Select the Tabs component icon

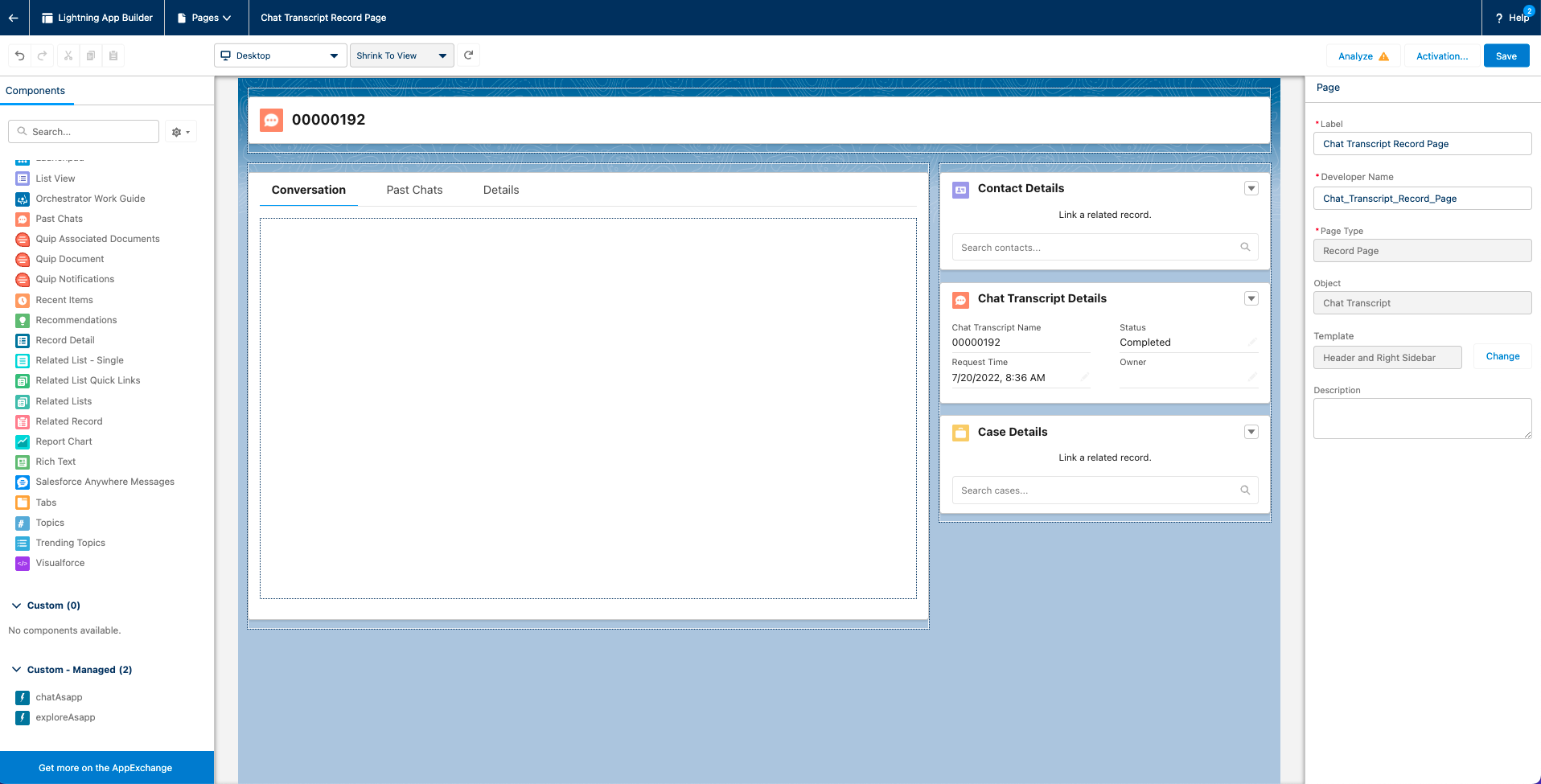tap(23, 503)
